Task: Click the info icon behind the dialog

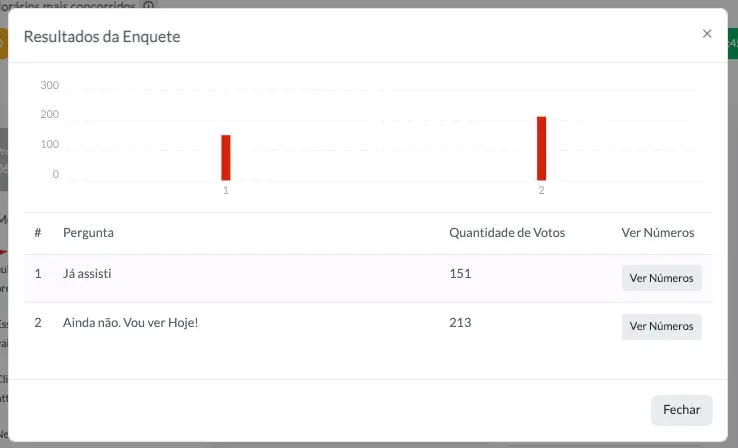Action: tap(149, 5)
